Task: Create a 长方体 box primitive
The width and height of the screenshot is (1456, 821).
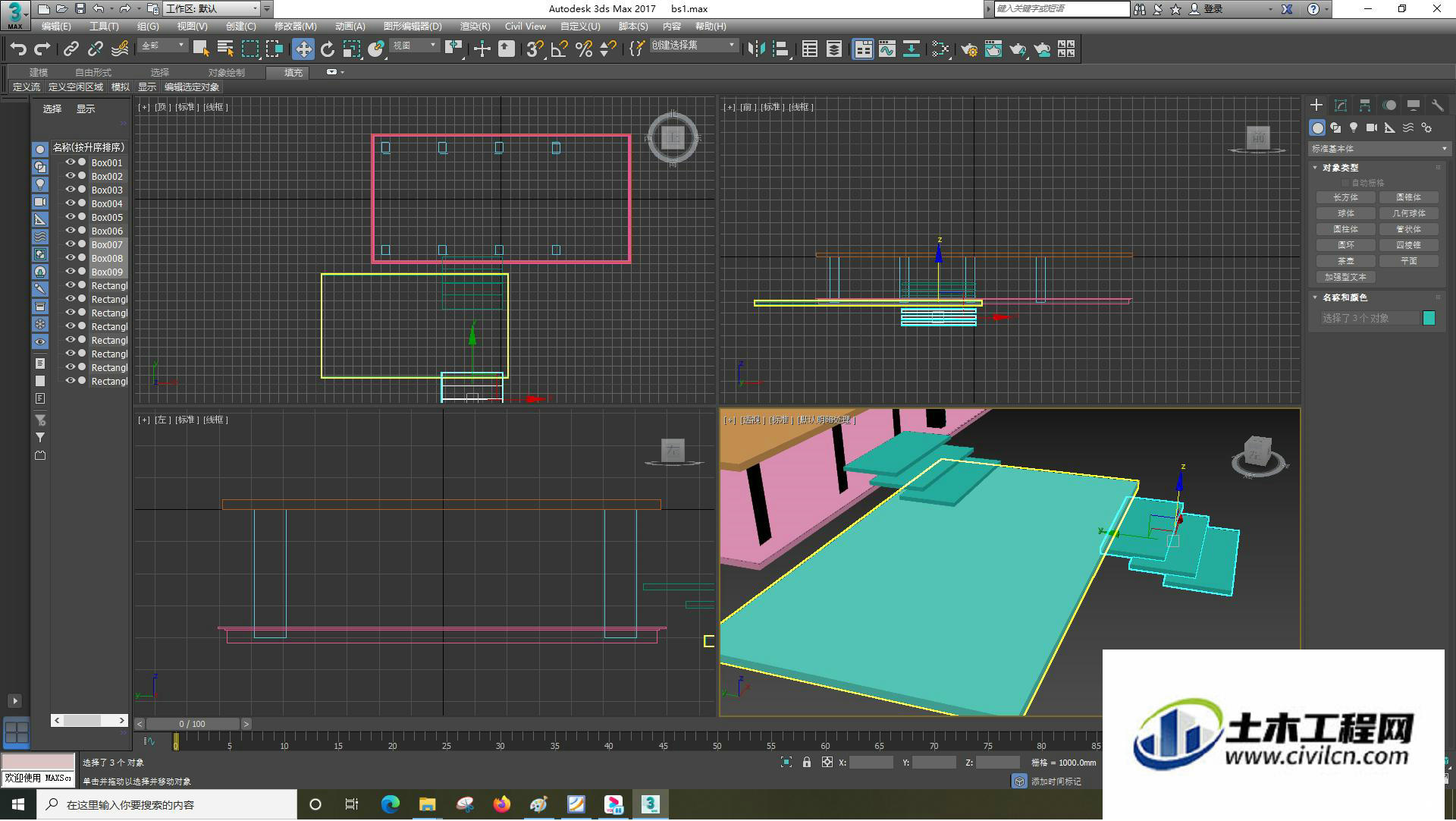Action: pyautogui.click(x=1346, y=197)
